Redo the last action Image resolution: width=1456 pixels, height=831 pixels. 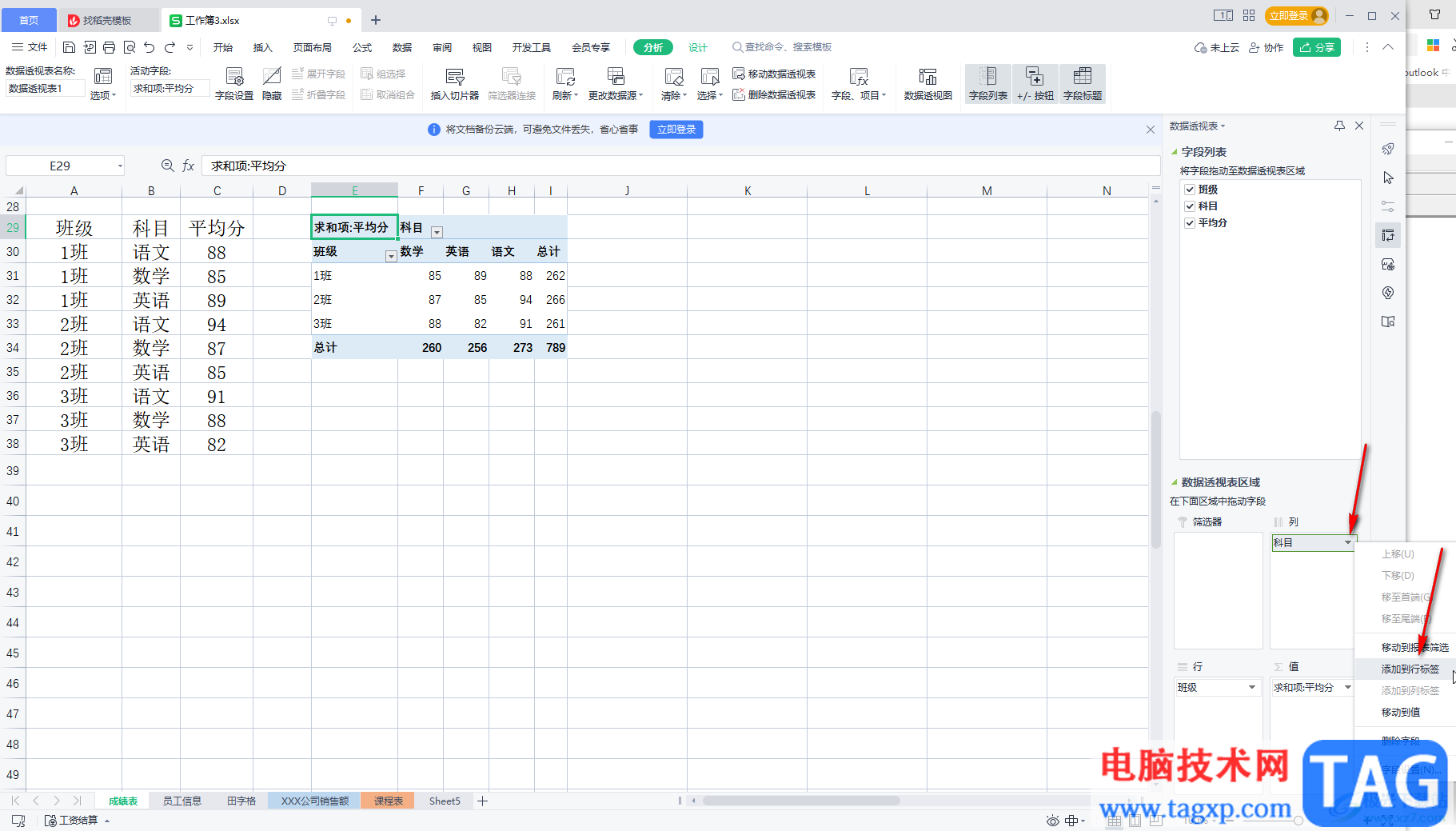tap(170, 47)
